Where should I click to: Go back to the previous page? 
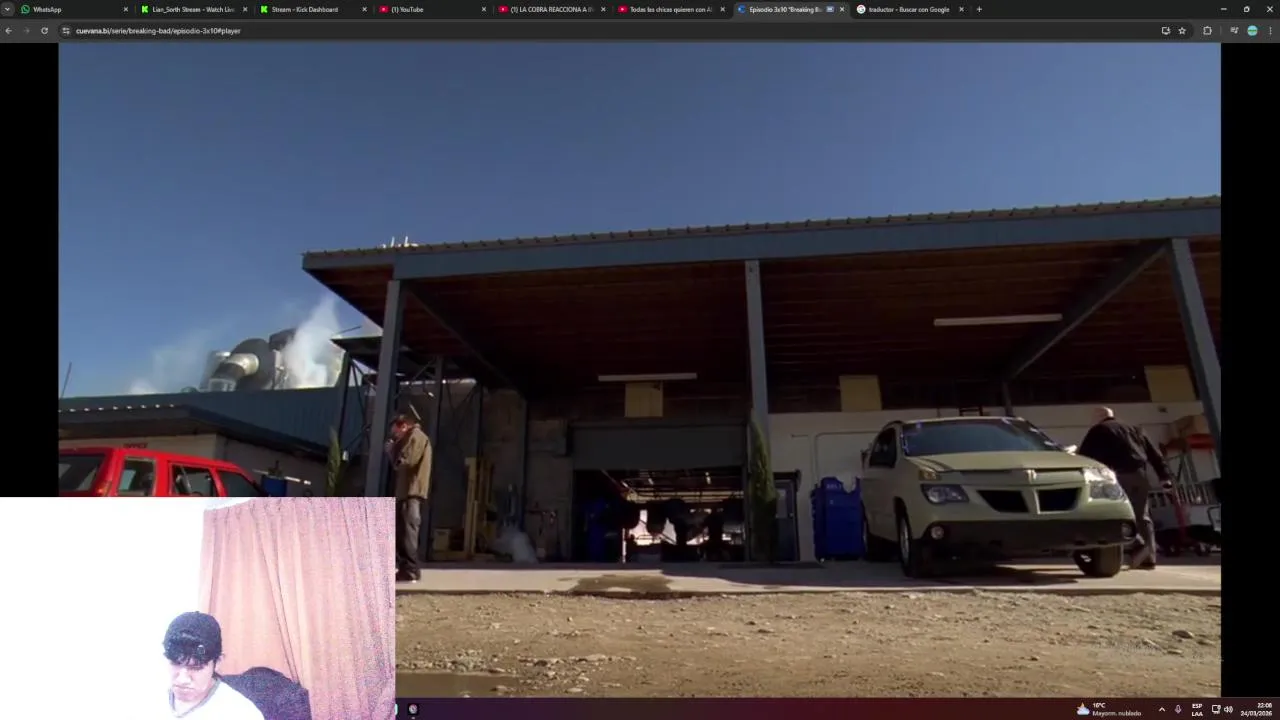[8, 31]
